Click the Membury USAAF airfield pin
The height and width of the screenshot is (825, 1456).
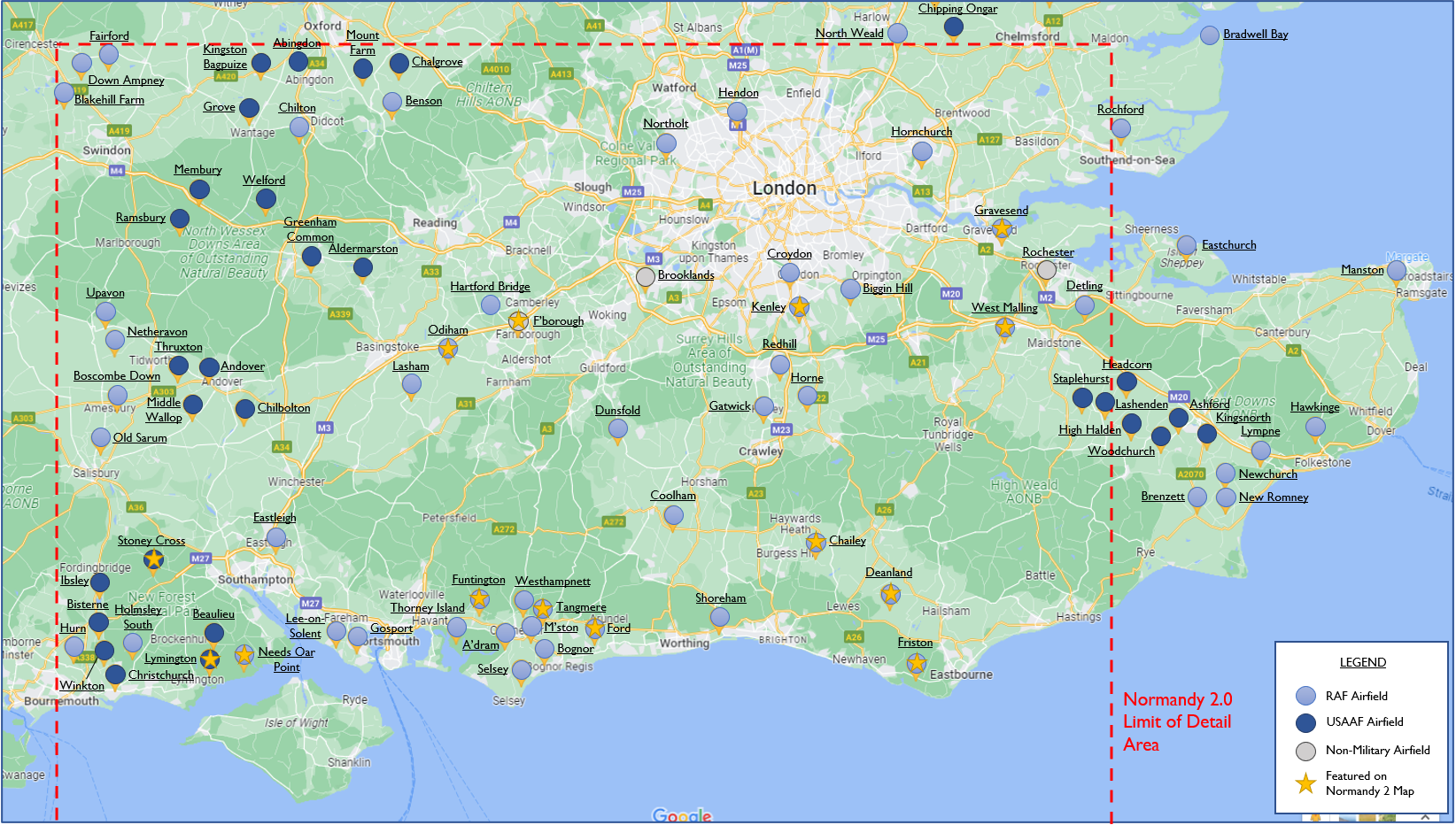200,189
